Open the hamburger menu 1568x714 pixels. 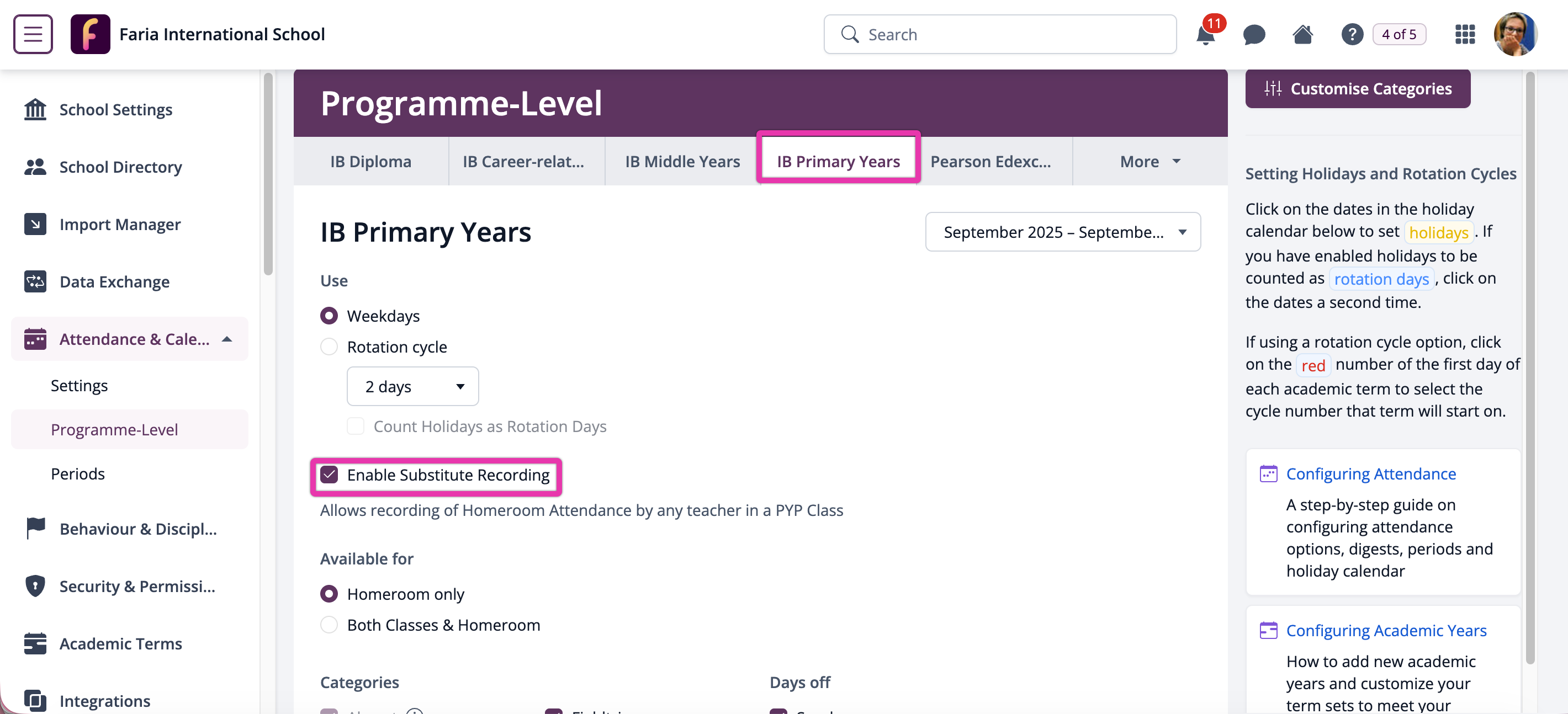pos(33,34)
